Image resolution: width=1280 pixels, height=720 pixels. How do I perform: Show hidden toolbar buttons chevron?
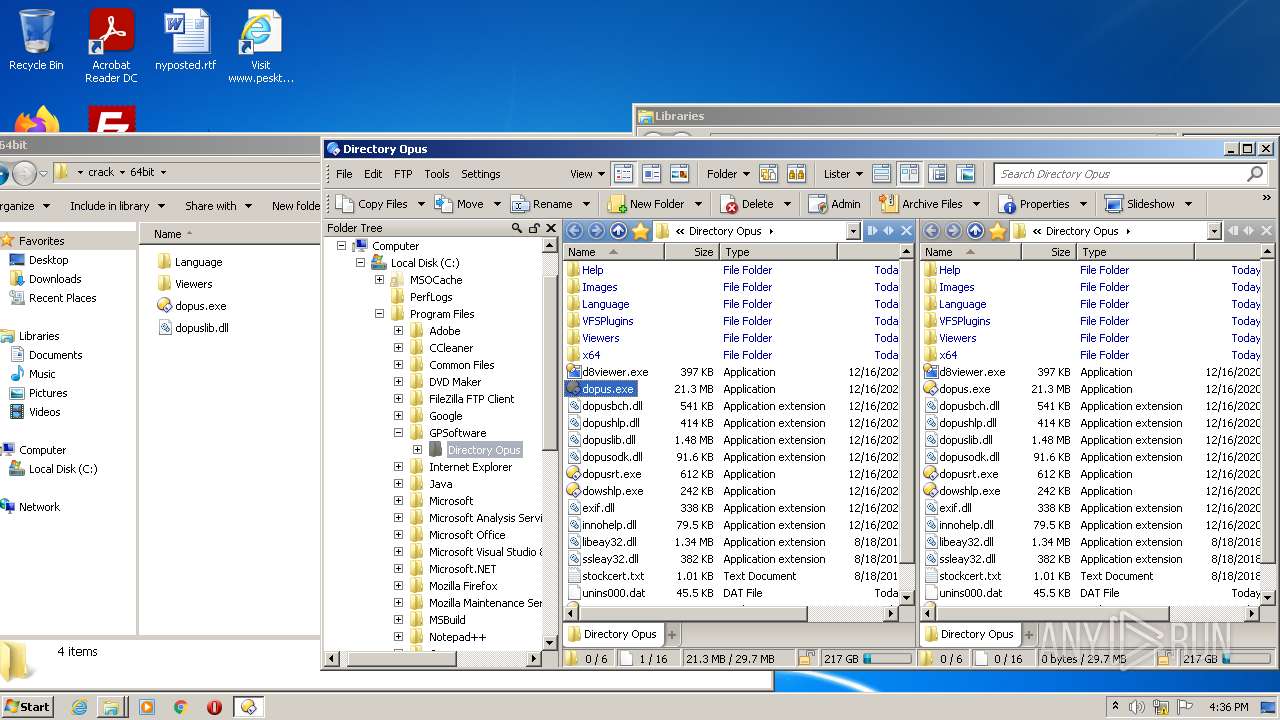point(1267,200)
